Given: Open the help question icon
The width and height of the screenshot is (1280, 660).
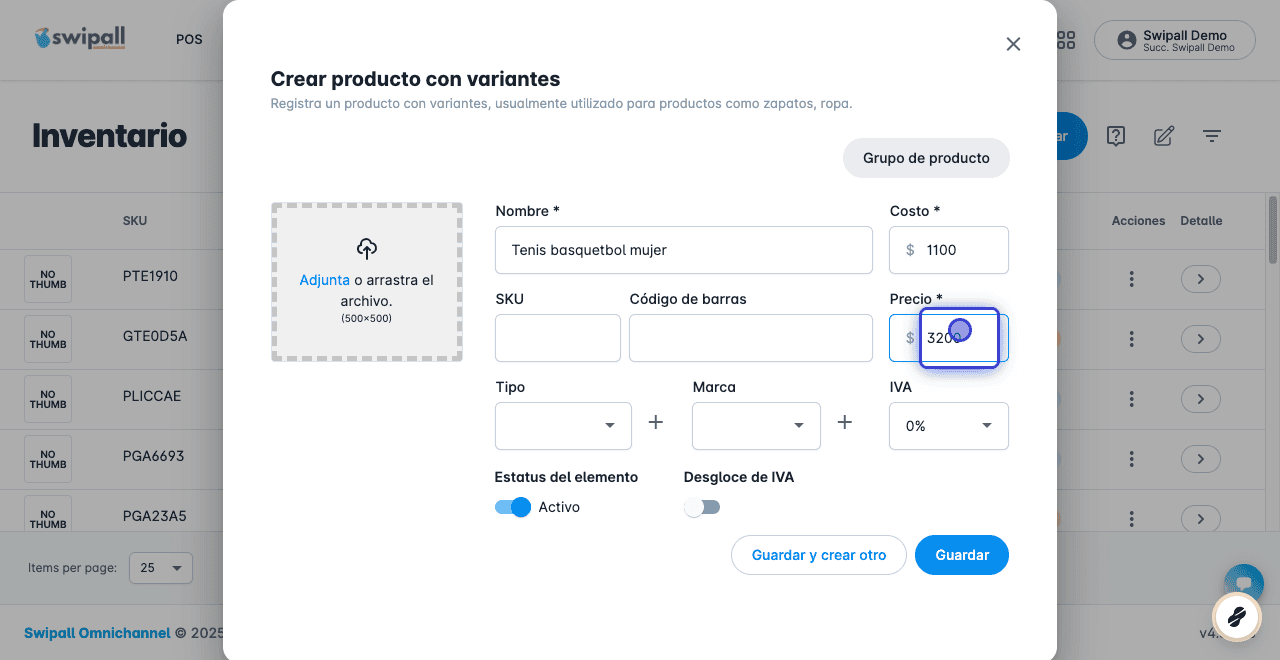Looking at the screenshot, I should click(1117, 136).
